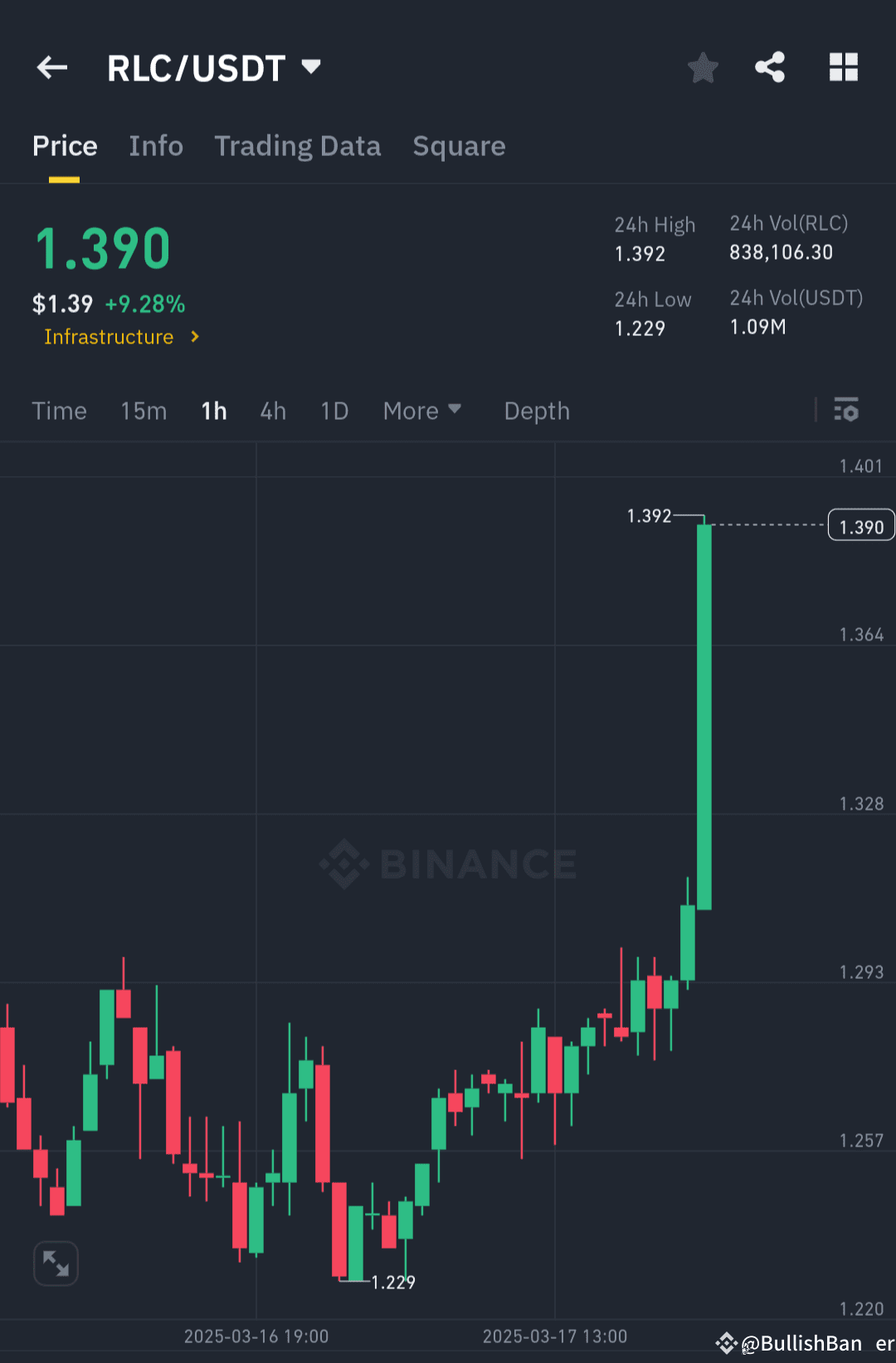Select the Time chart mode
896x1363 pixels.
pyautogui.click(x=59, y=411)
